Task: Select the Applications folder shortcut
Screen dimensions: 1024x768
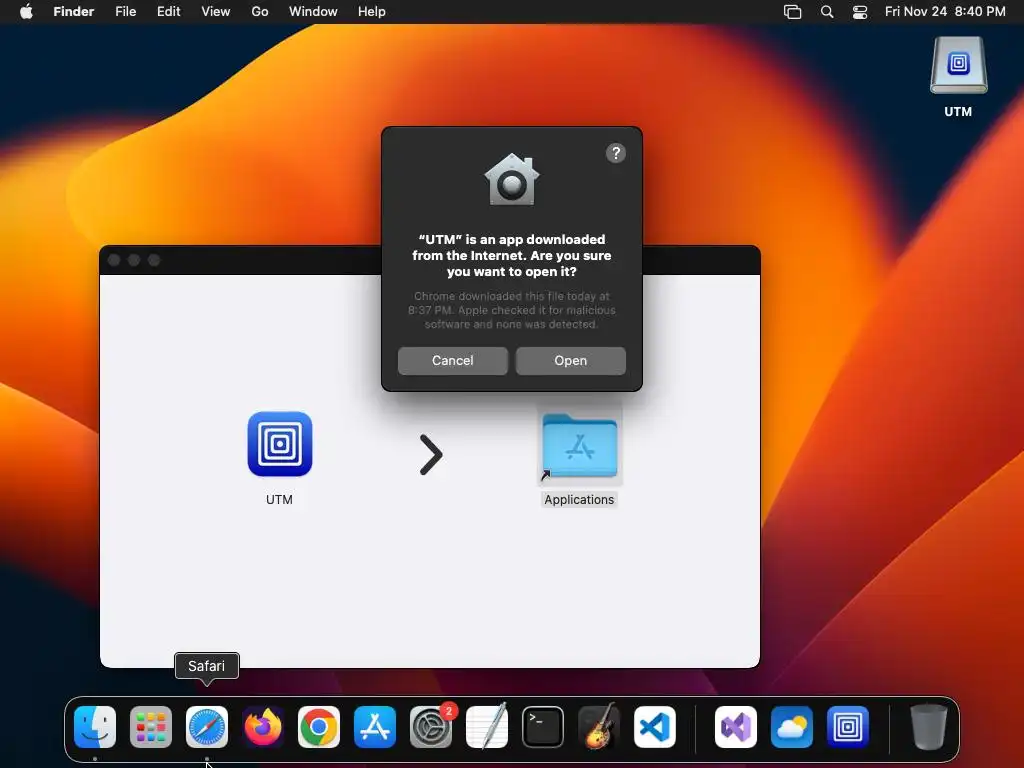Action: point(579,446)
